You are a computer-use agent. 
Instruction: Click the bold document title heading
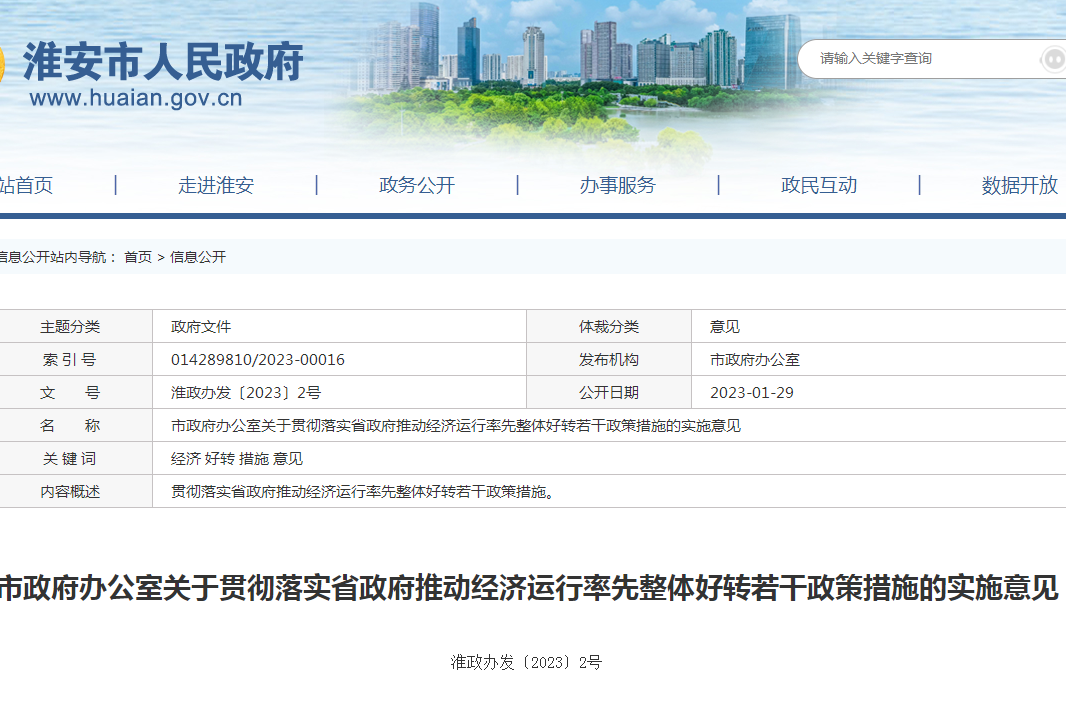[528, 589]
